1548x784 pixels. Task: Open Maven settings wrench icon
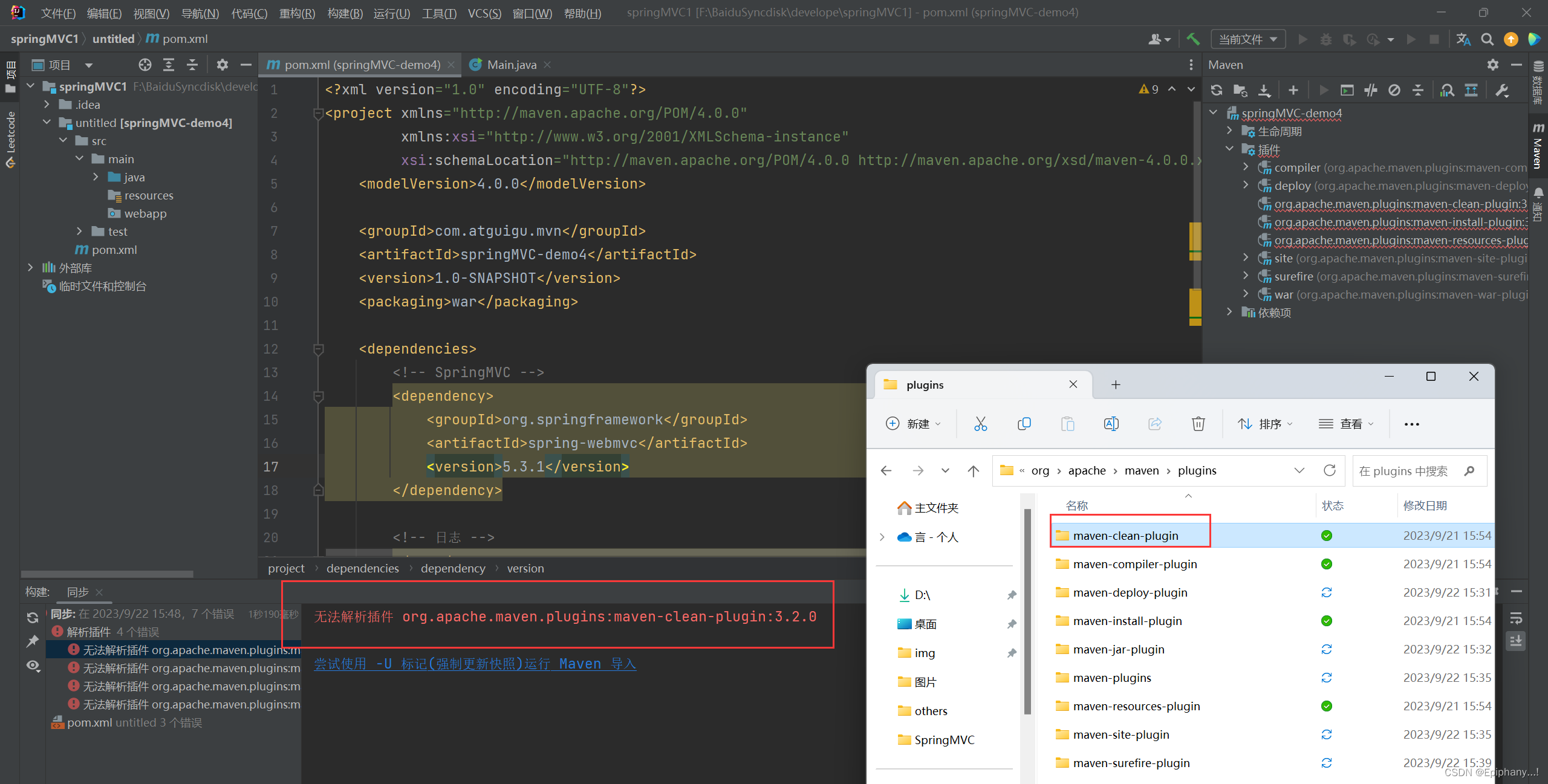pos(1502,91)
